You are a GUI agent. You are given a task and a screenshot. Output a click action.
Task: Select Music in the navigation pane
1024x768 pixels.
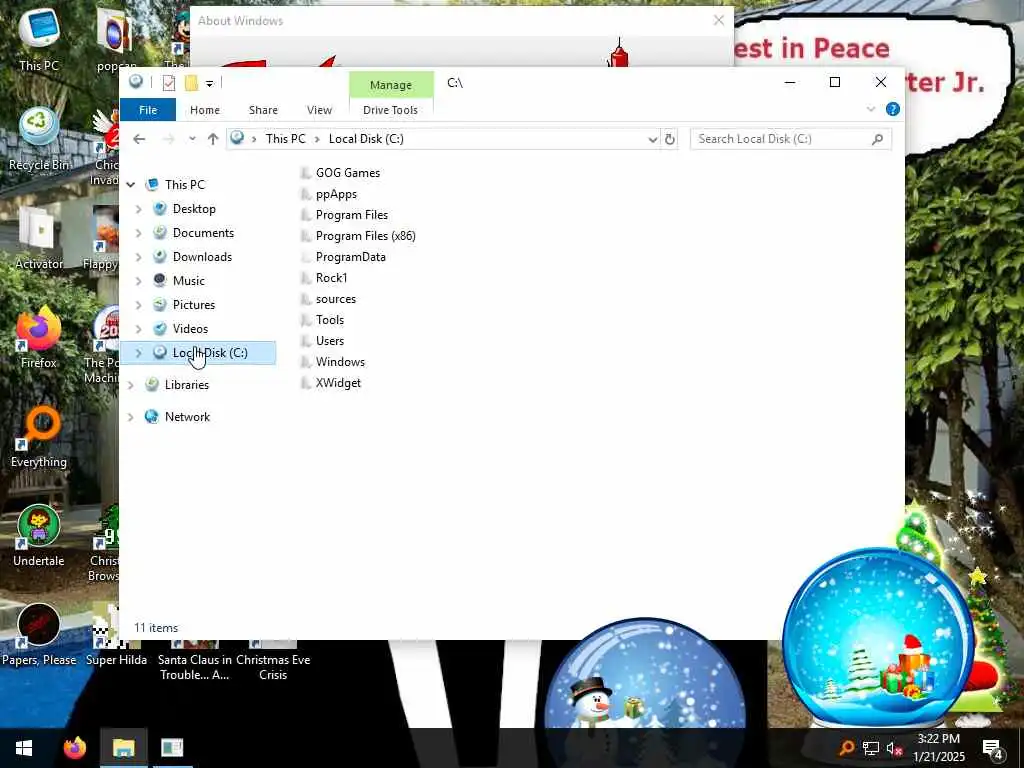(x=189, y=281)
